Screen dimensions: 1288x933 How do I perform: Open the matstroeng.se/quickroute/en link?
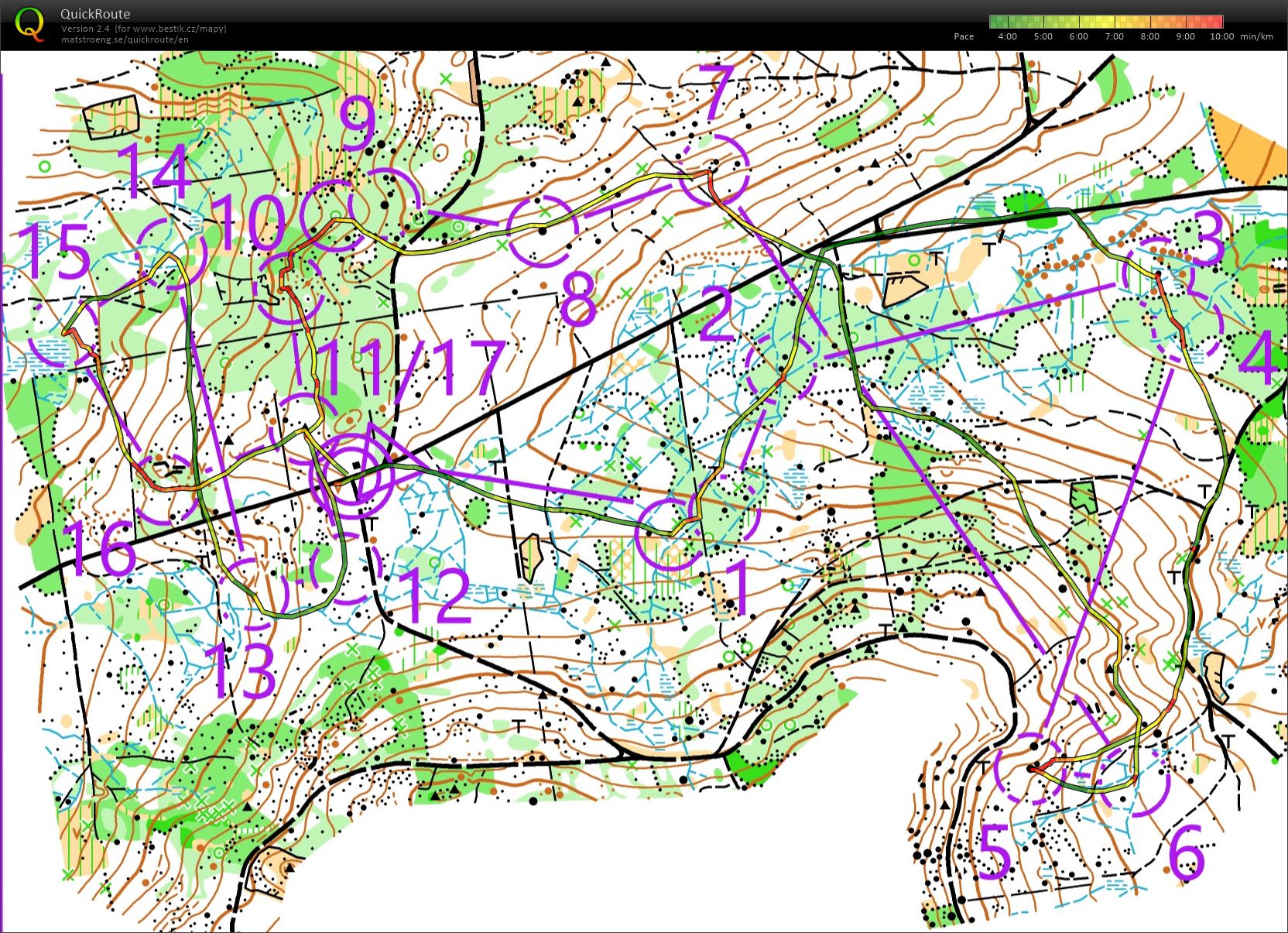pyautogui.click(x=125, y=39)
